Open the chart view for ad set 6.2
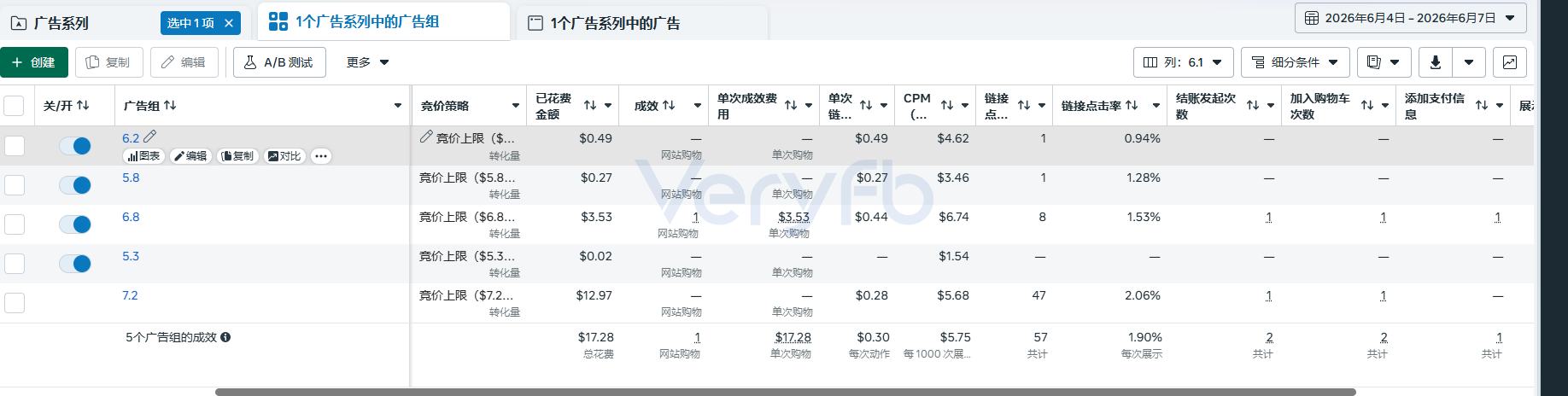This screenshot has height=396, width=1568. pos(144,156)
